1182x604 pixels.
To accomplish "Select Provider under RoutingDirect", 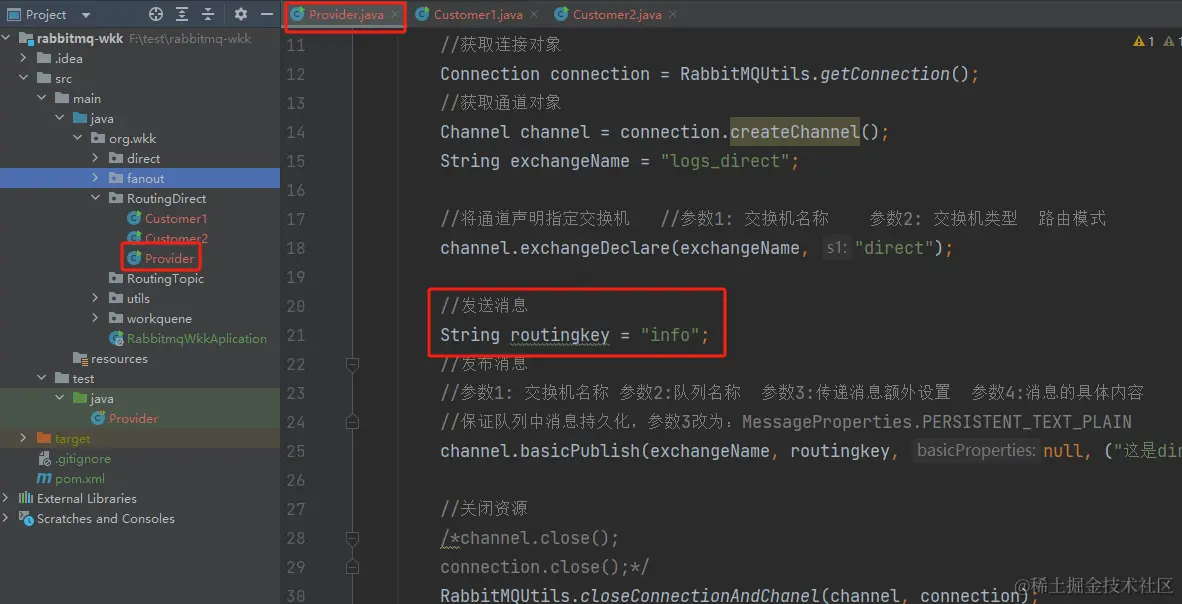I will (170, 259).
